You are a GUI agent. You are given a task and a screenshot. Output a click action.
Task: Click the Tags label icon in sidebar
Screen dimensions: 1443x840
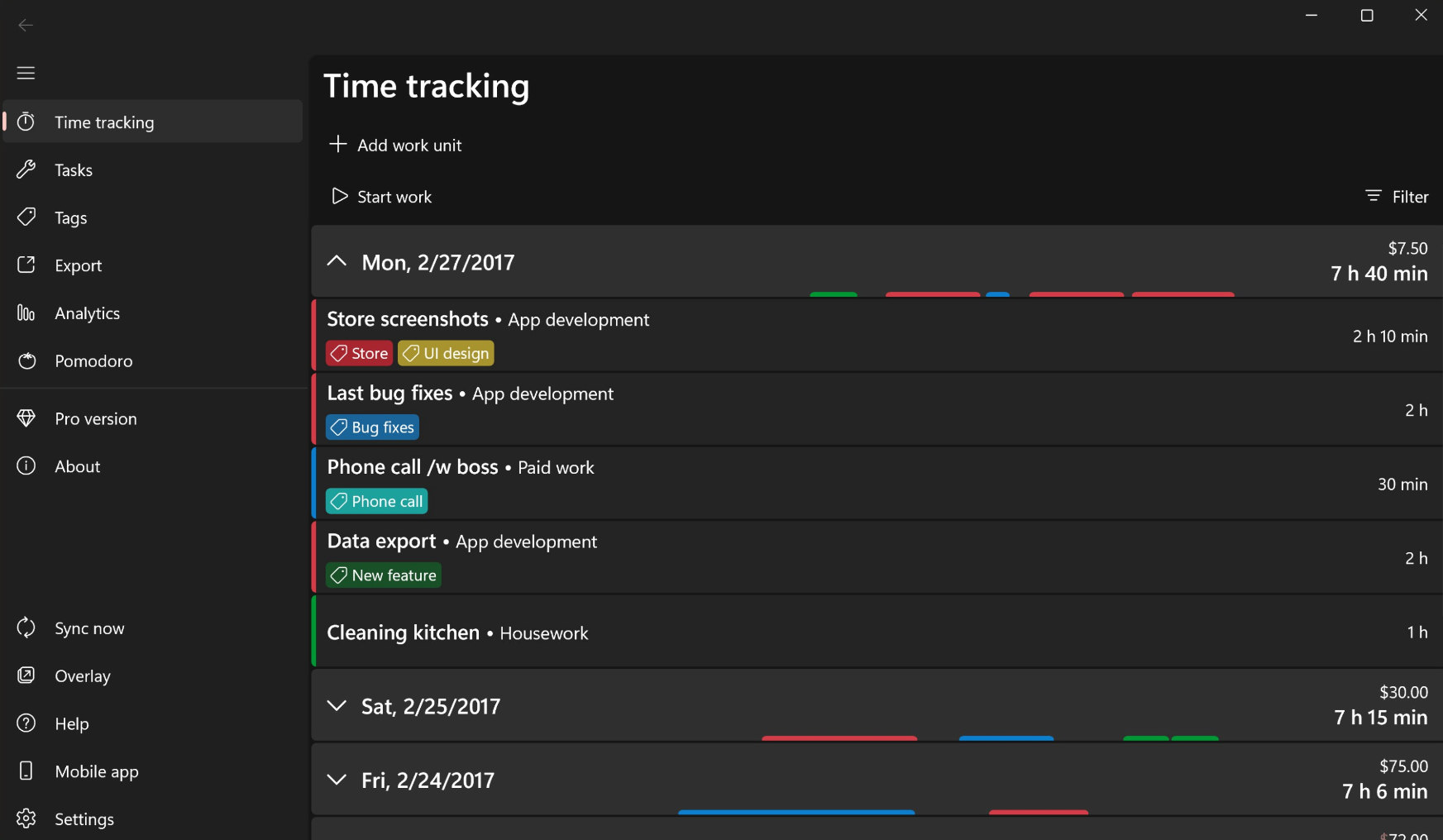[x=26, y=217]
